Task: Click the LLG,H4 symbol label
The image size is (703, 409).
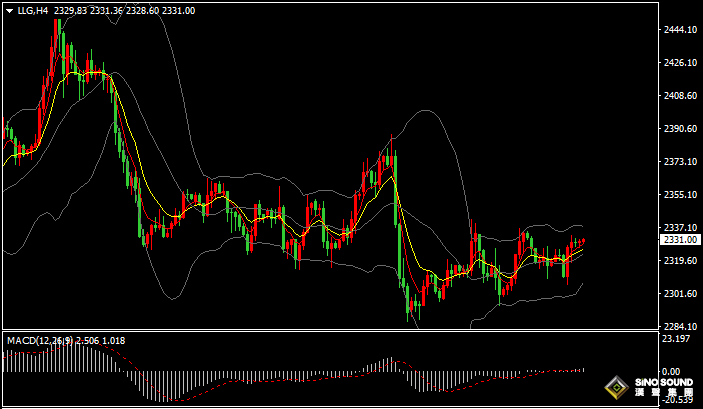Action: point(31,10)
